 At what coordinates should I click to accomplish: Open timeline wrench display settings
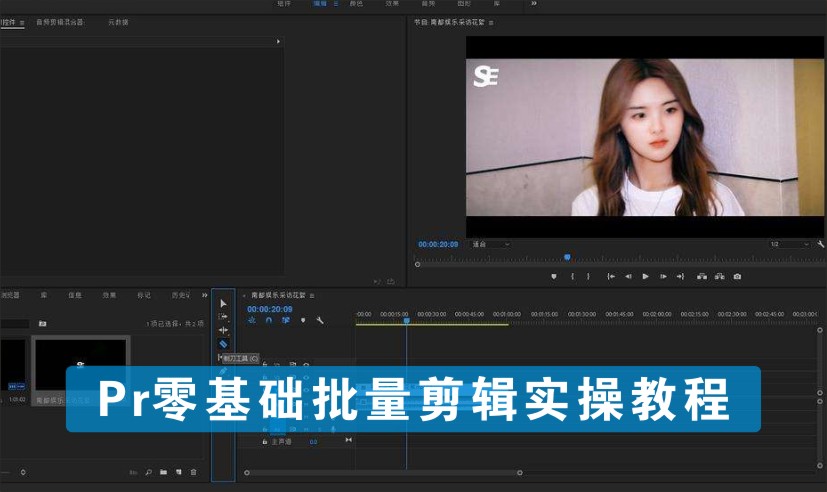click(x=320, y=320)
